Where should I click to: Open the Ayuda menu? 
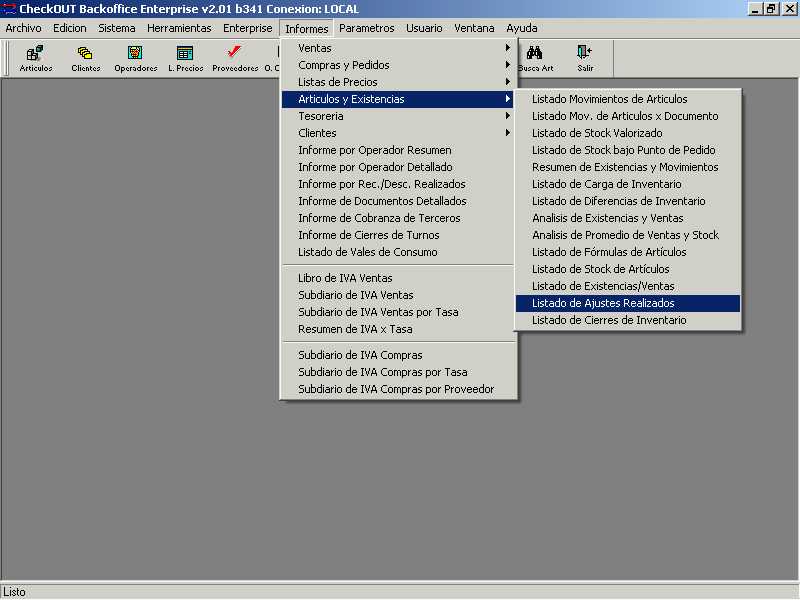click(521, 28)
